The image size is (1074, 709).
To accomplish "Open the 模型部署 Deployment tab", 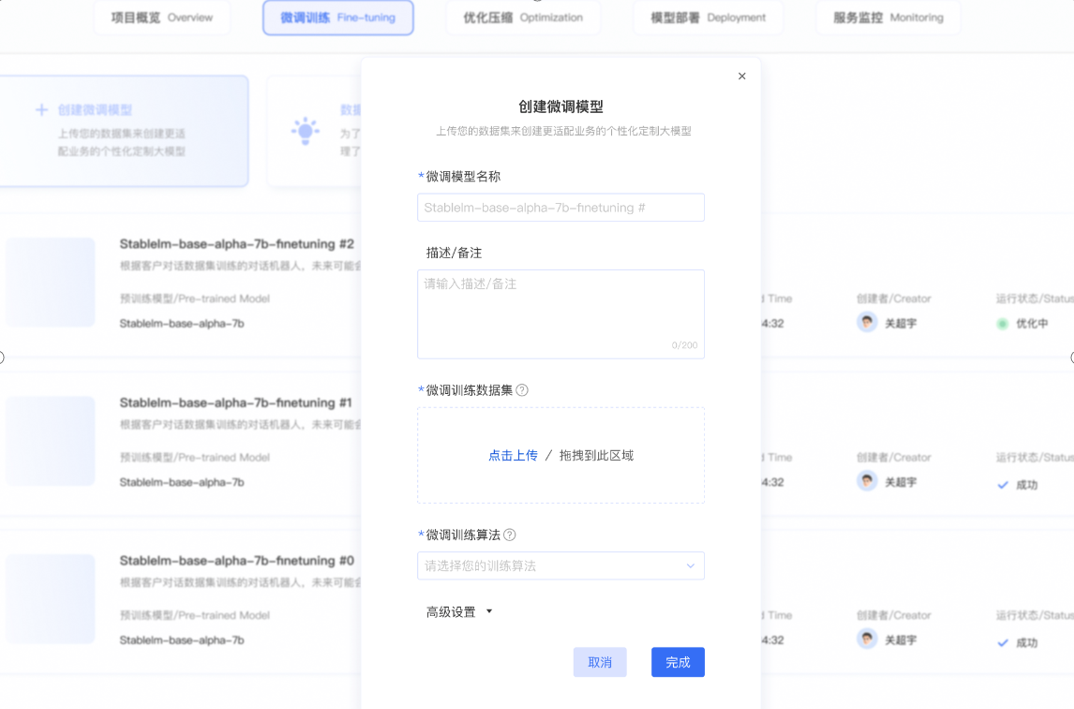I will [707, 17].
